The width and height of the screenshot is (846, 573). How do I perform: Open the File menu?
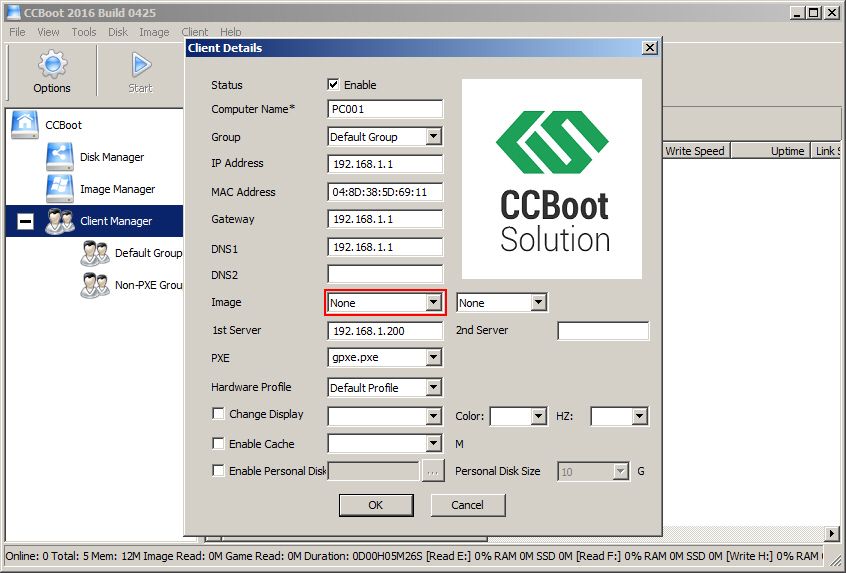point(17,32)
